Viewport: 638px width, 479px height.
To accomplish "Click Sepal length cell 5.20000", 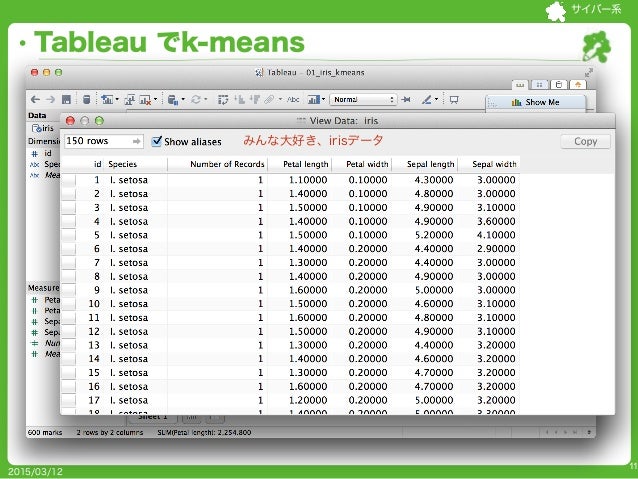I will [x=434, y=235].
